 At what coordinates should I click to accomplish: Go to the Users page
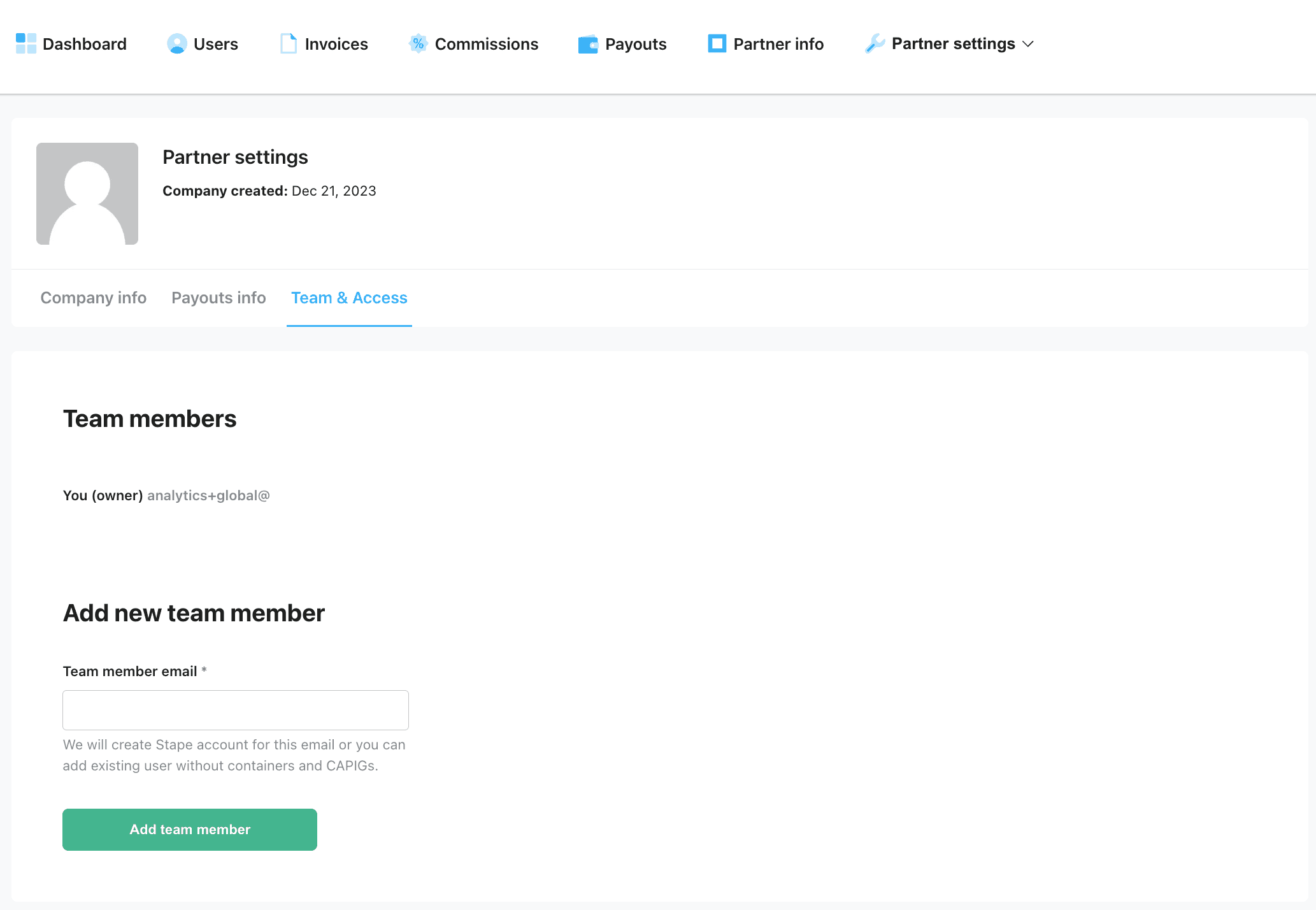tap(203, 44)
